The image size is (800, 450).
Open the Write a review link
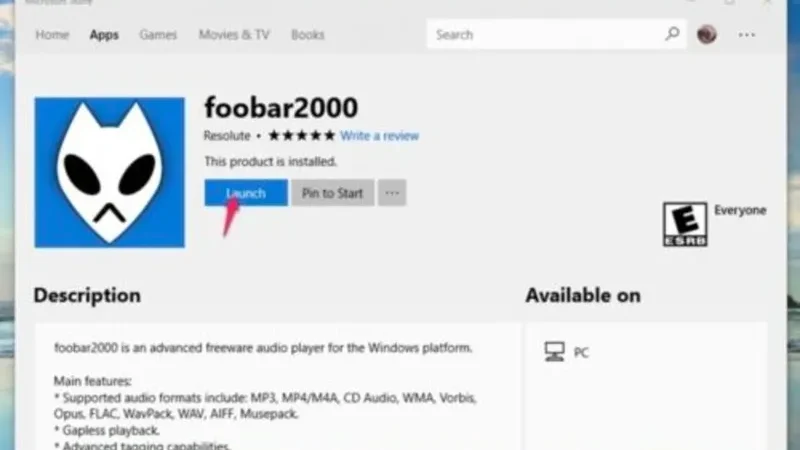point(379,136)
